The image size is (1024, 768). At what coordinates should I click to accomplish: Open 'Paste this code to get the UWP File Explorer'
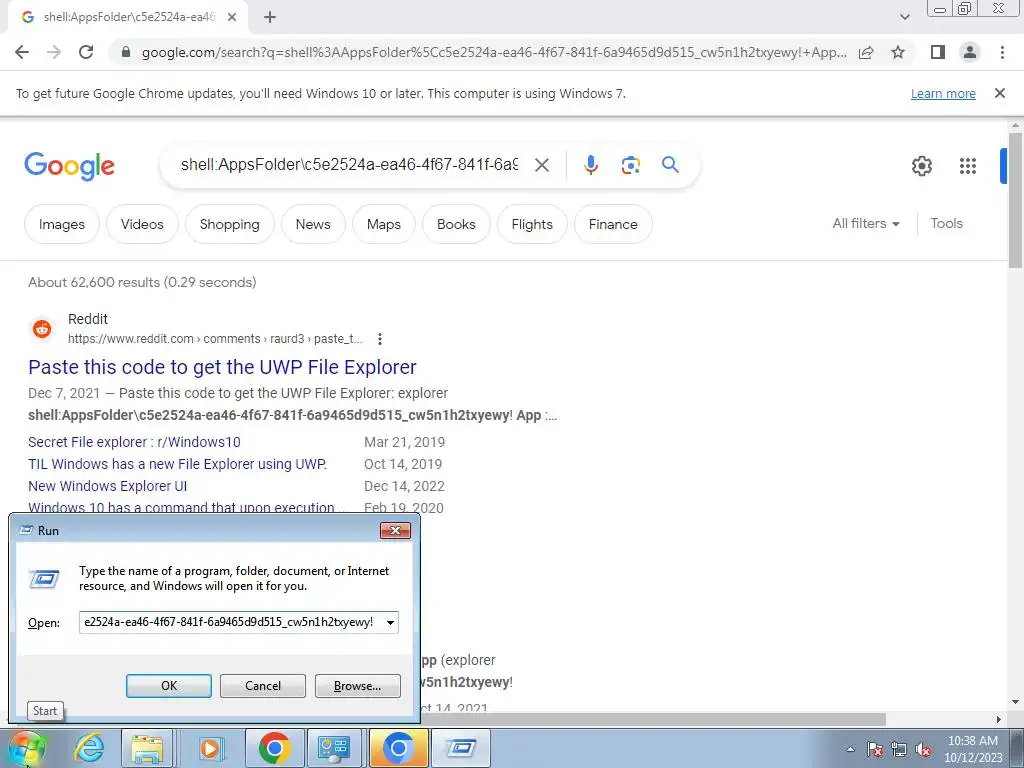point(222,367)
